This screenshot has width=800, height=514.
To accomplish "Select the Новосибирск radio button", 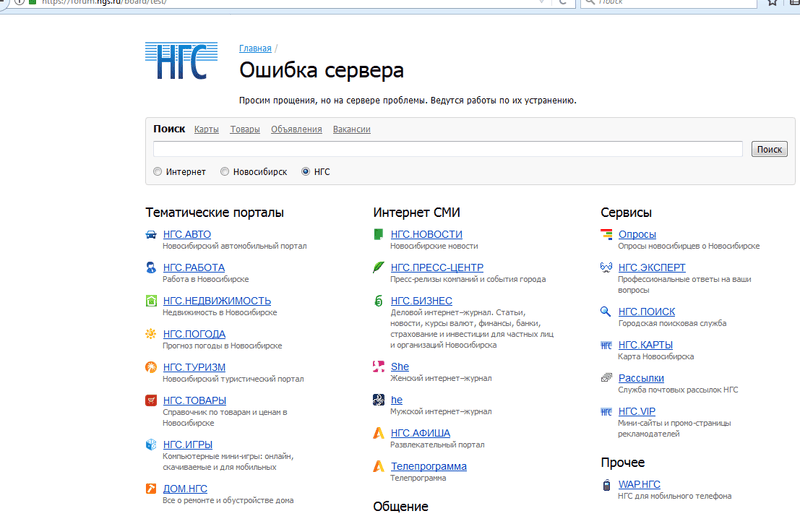I will pos(224,172).
